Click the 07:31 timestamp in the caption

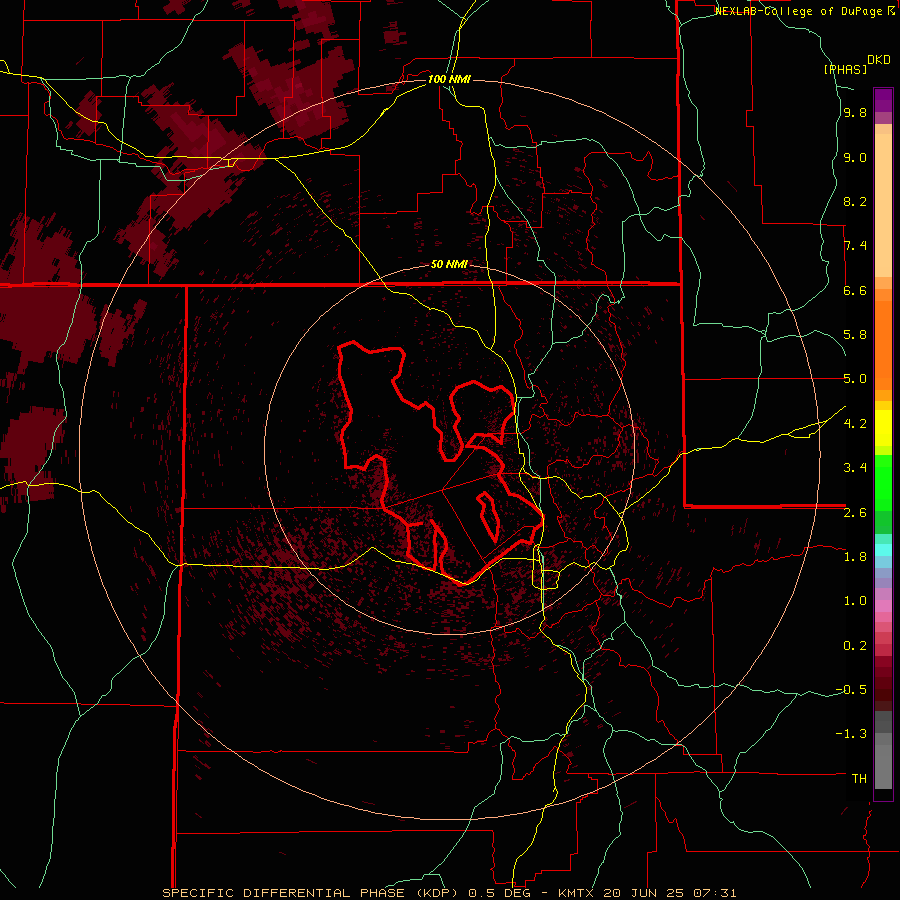click(x=715, y=893)
